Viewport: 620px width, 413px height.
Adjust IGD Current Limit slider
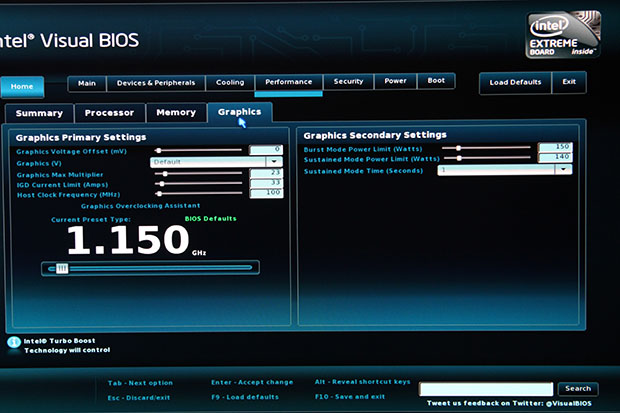click(198, 184)
